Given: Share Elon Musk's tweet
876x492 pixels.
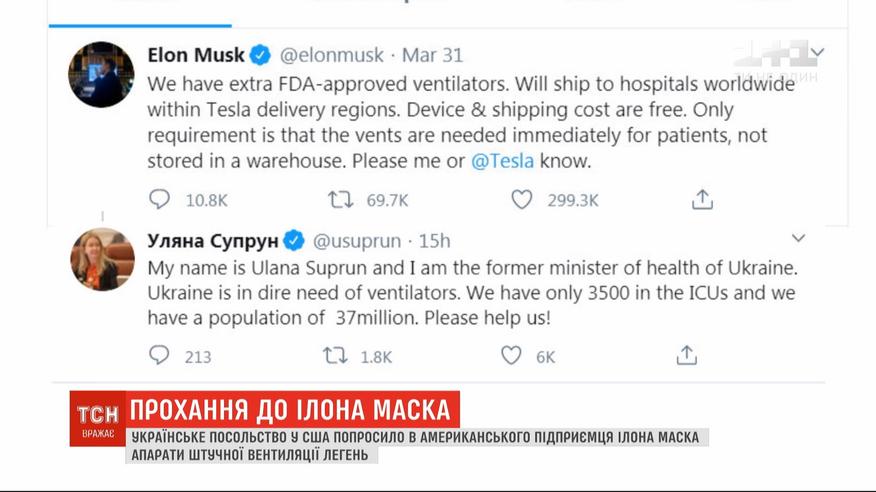Looking at the screenshot, I should pyautogui.click(x=702, y=200).
